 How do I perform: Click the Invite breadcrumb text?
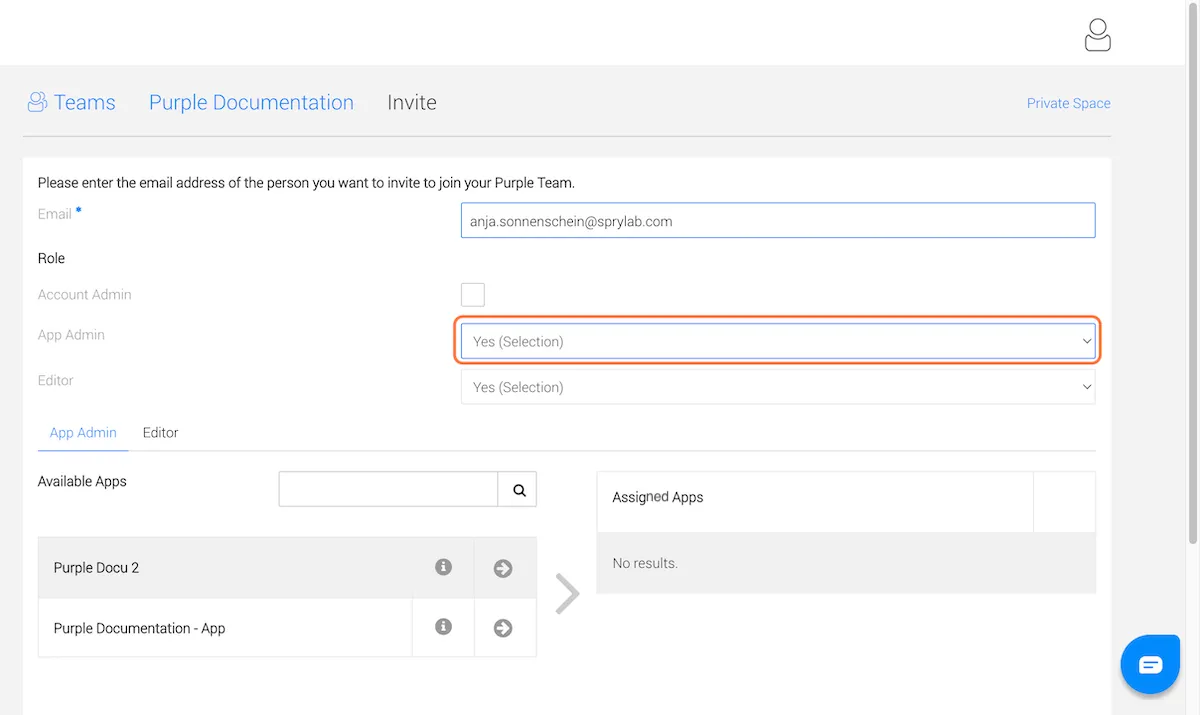[x=412, y=102]
